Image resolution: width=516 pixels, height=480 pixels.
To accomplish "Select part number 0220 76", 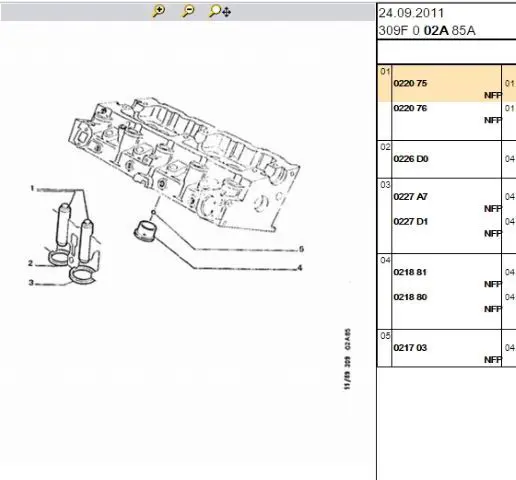I will (410, 108).
